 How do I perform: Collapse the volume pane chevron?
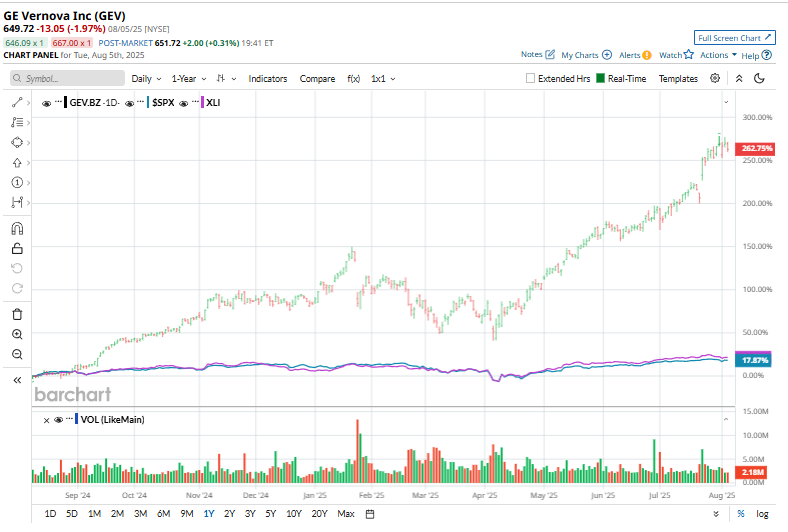pyautogui.click(x=726, y=419)
